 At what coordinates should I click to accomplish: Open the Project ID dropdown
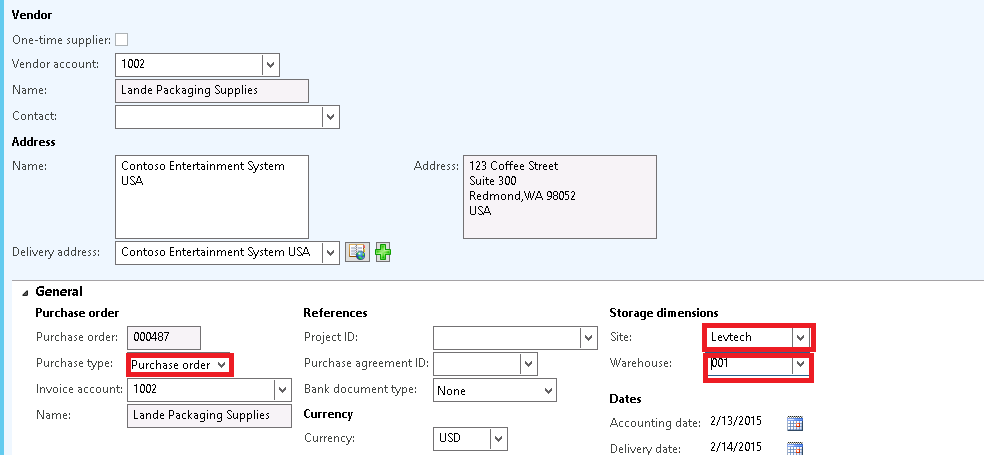coord(588,338)
